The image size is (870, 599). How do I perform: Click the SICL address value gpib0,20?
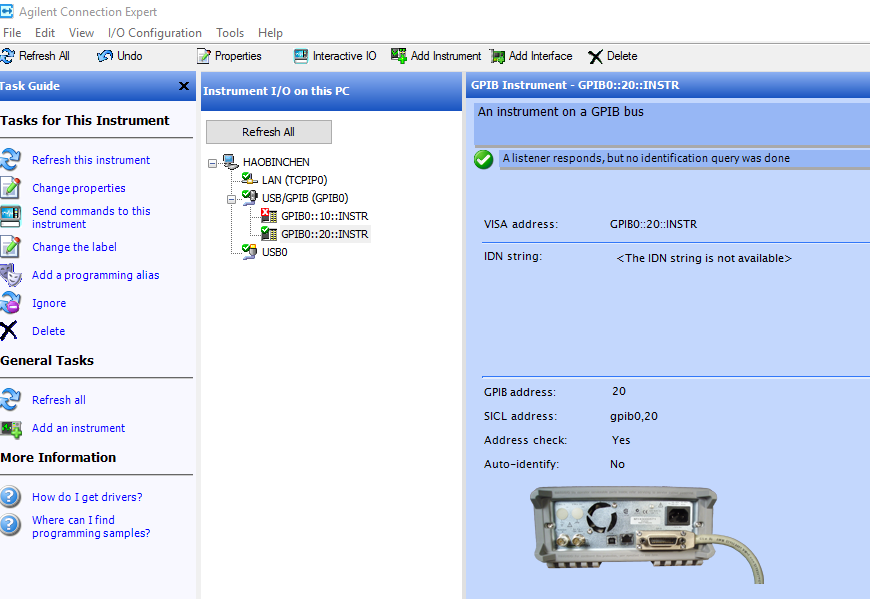point(634,416)
